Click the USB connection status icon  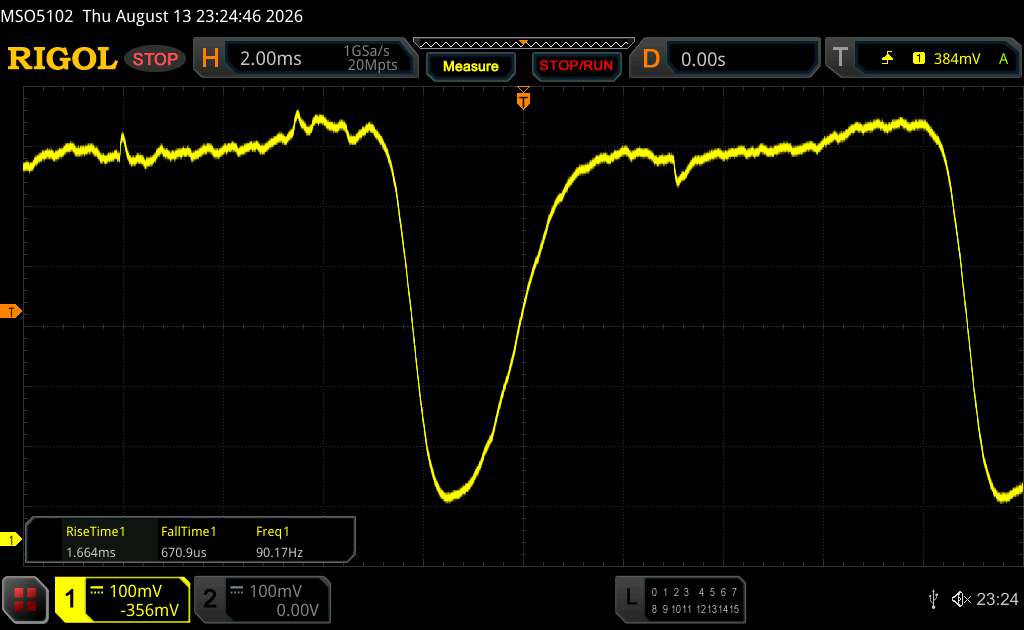click(933, 599)
